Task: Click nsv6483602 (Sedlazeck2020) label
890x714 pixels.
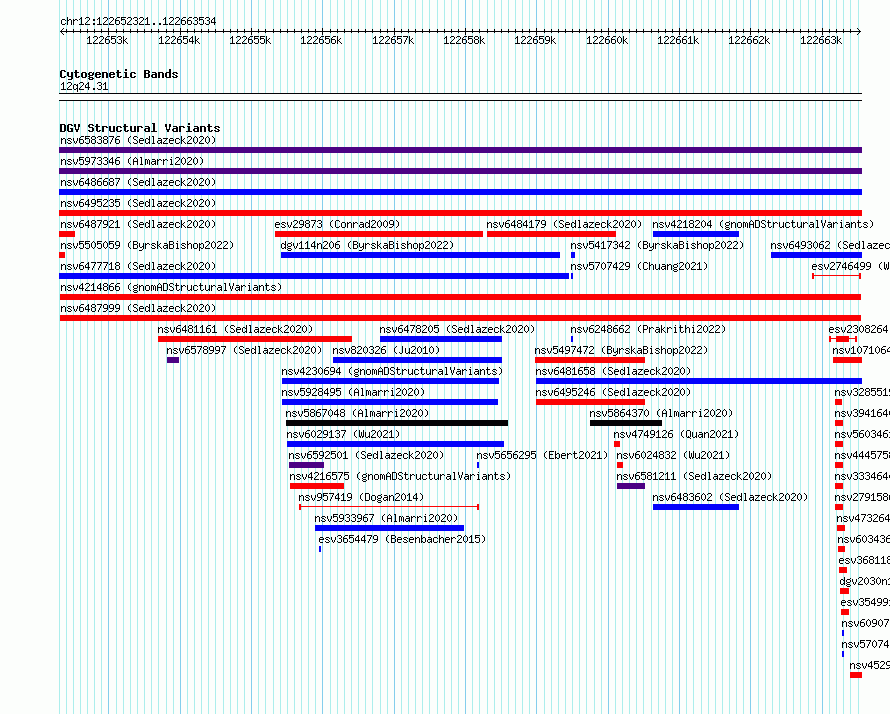Action: pyautogui.click(x=730, y=497)
